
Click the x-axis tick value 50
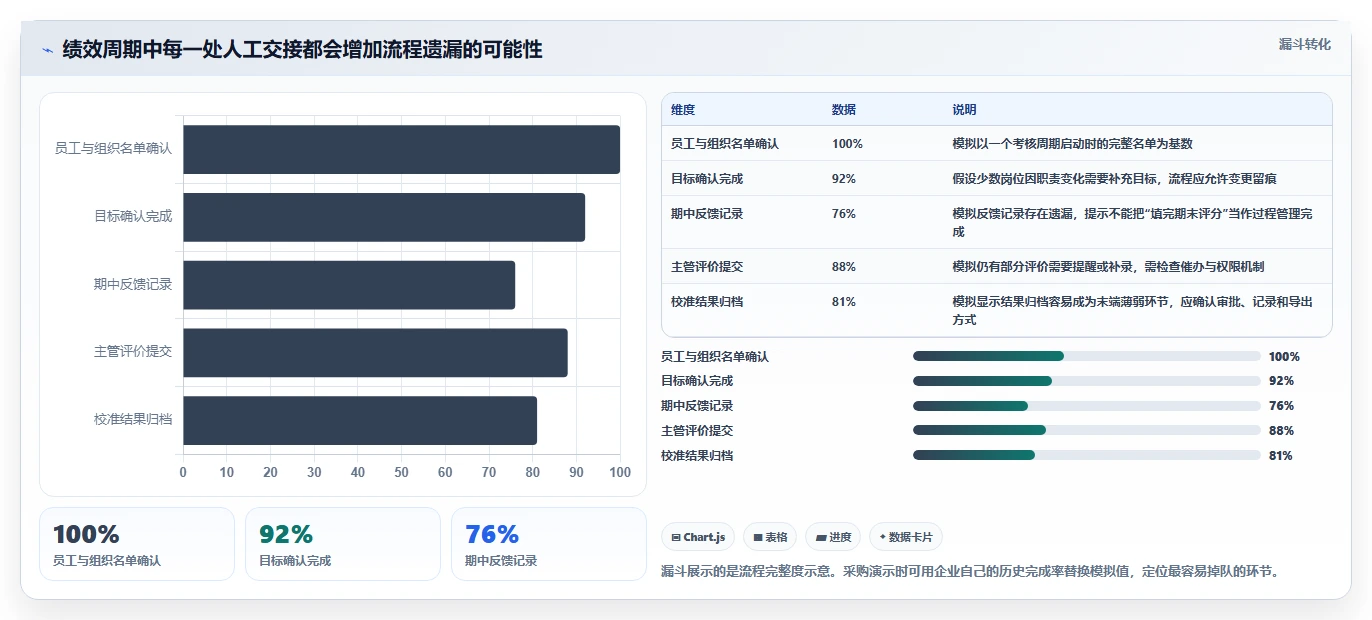pos(402,472)
